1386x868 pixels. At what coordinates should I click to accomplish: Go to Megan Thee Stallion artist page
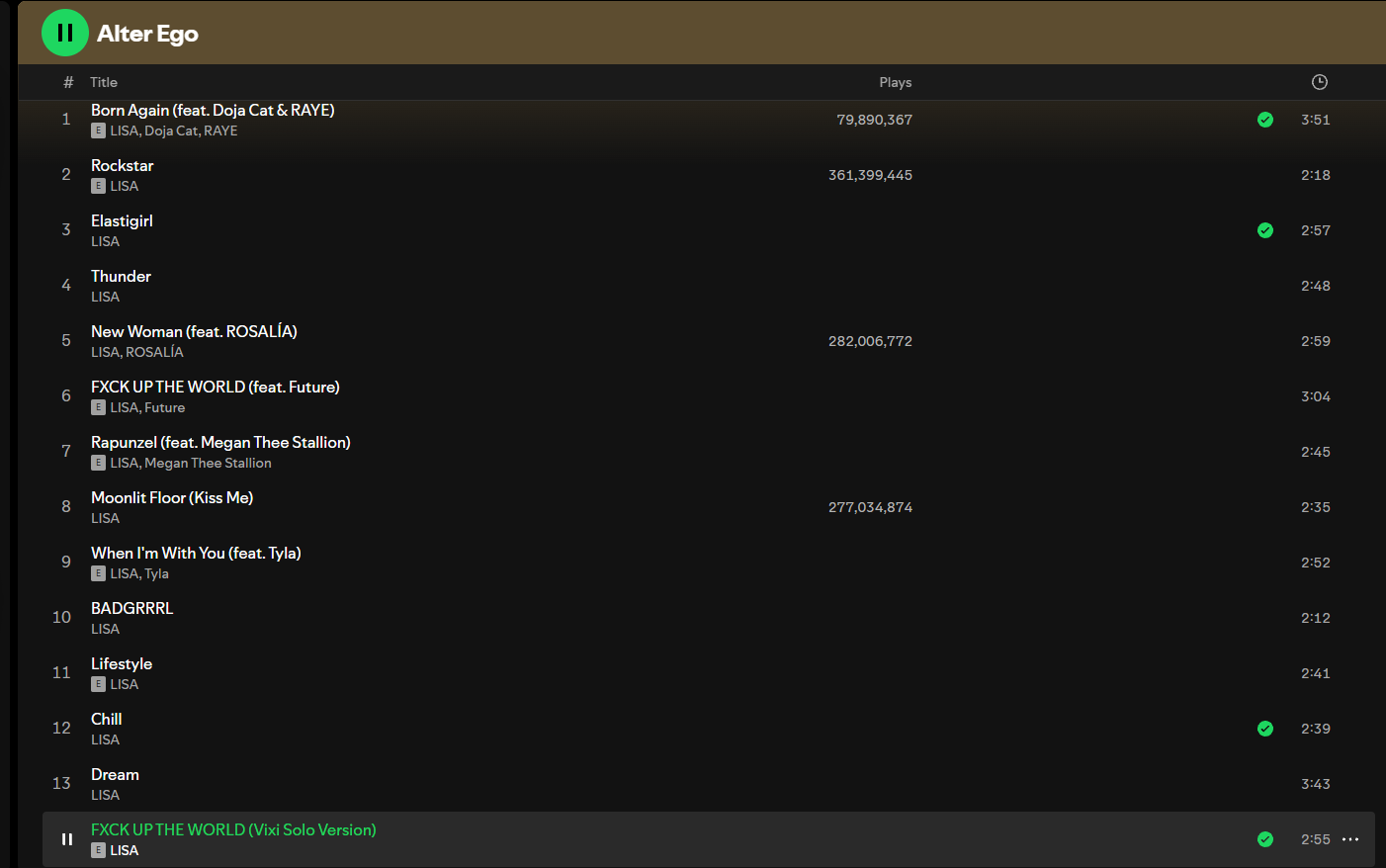coord(208,463)
